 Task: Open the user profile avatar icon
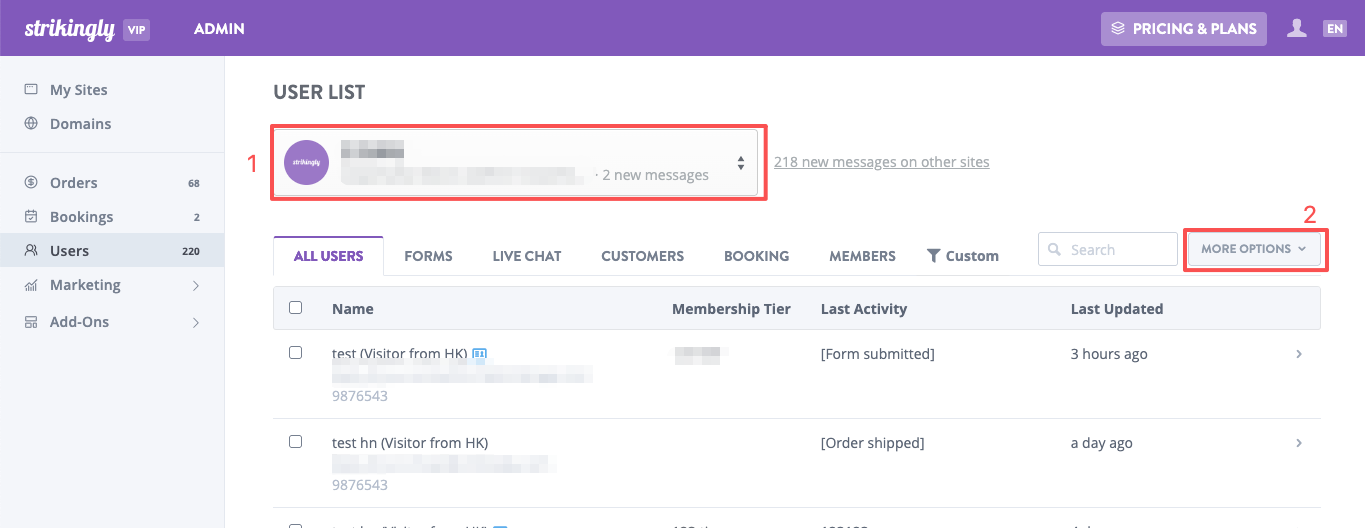tap(1297, 28)
